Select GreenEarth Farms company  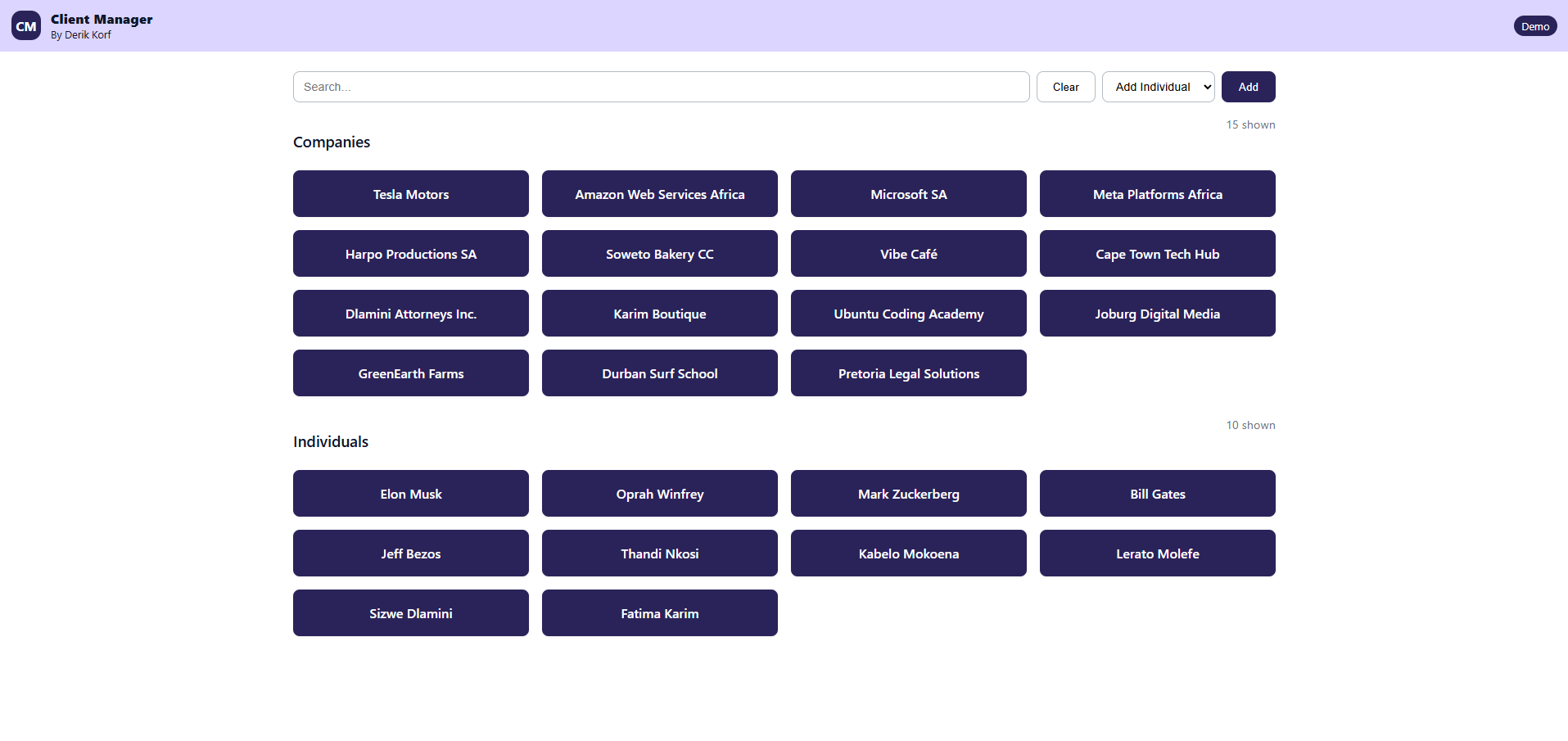point(411,373)
